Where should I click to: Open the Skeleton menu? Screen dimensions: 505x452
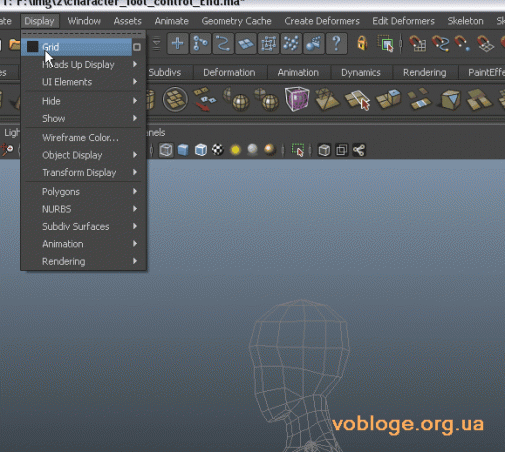point(465,21)
